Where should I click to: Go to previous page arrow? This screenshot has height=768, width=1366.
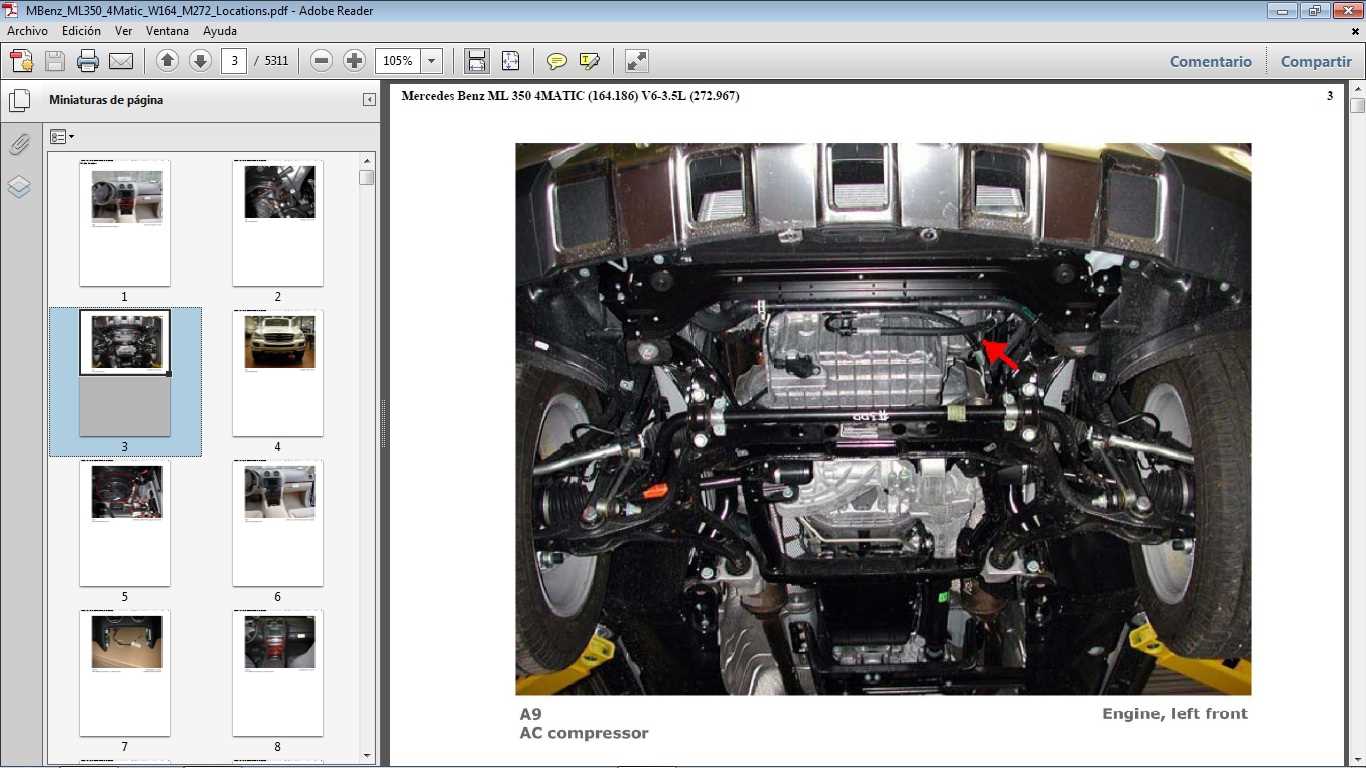pos(167,61)
